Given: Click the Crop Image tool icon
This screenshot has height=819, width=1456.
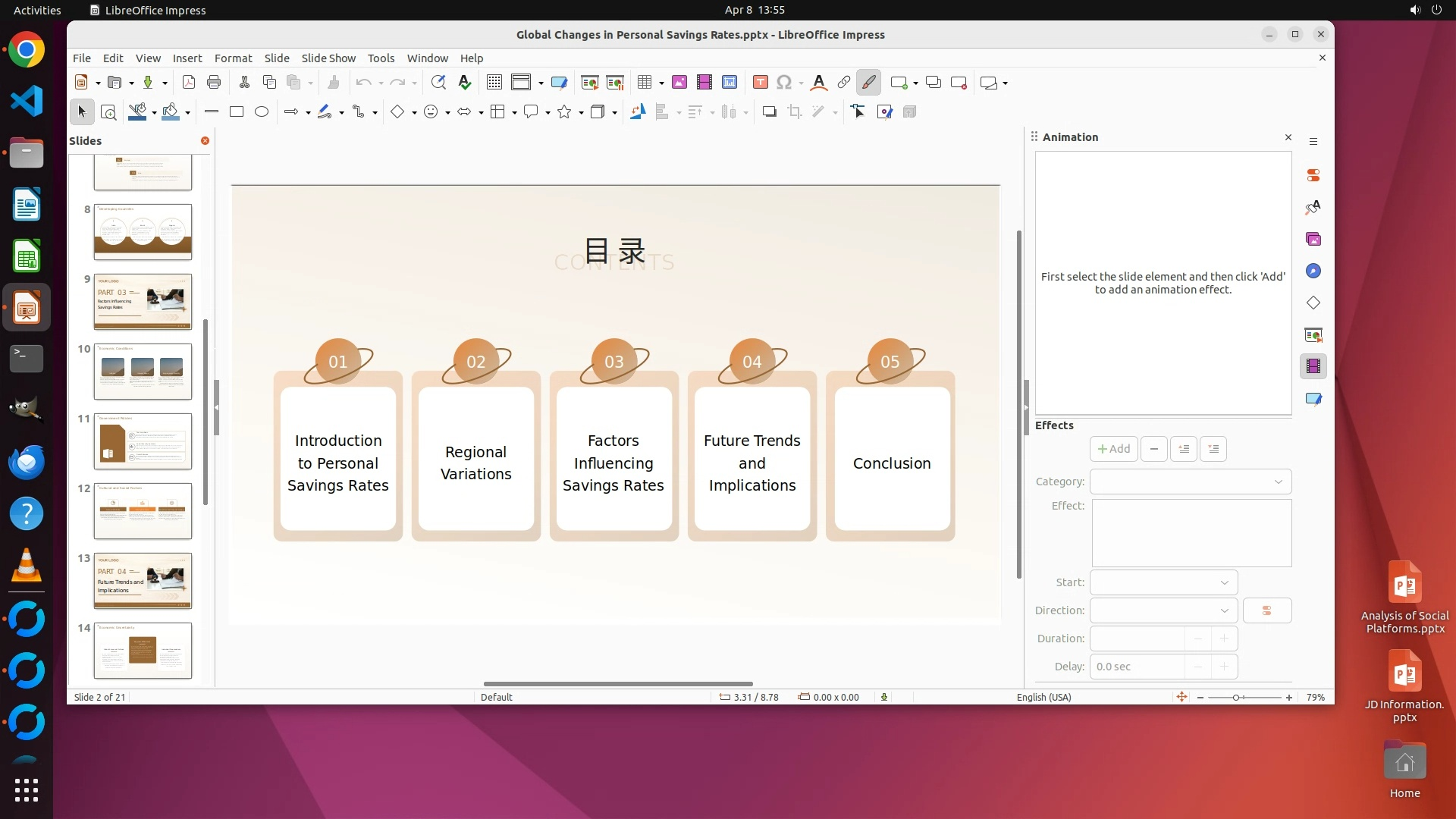Looking at the screenshot, I should pyautogui.click(x=795, y=112).
